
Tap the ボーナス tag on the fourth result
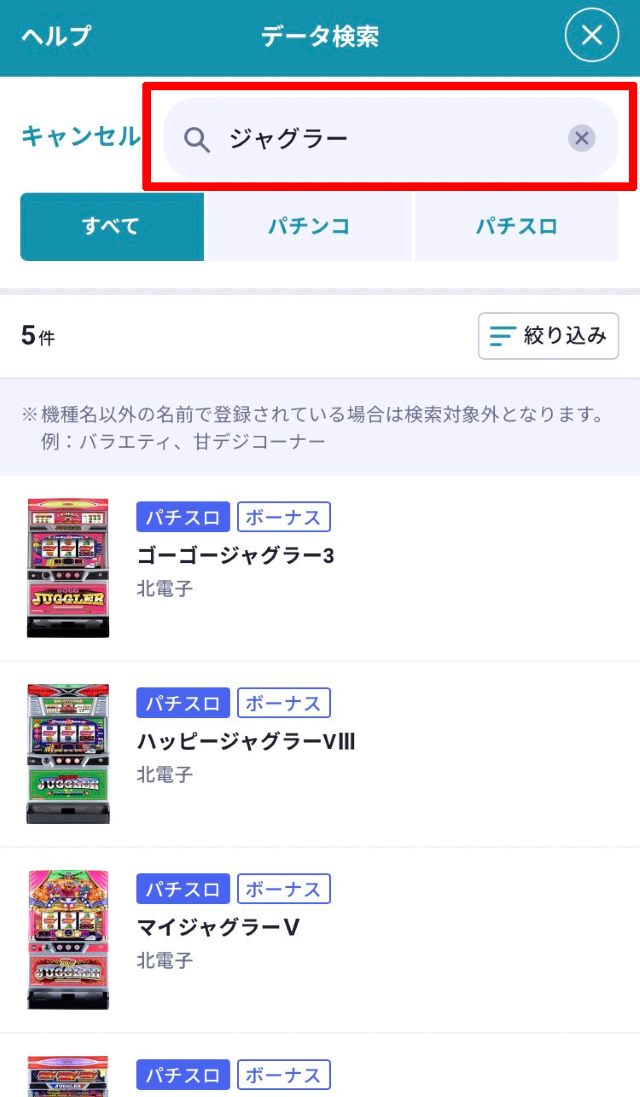tap(284, 1075)
